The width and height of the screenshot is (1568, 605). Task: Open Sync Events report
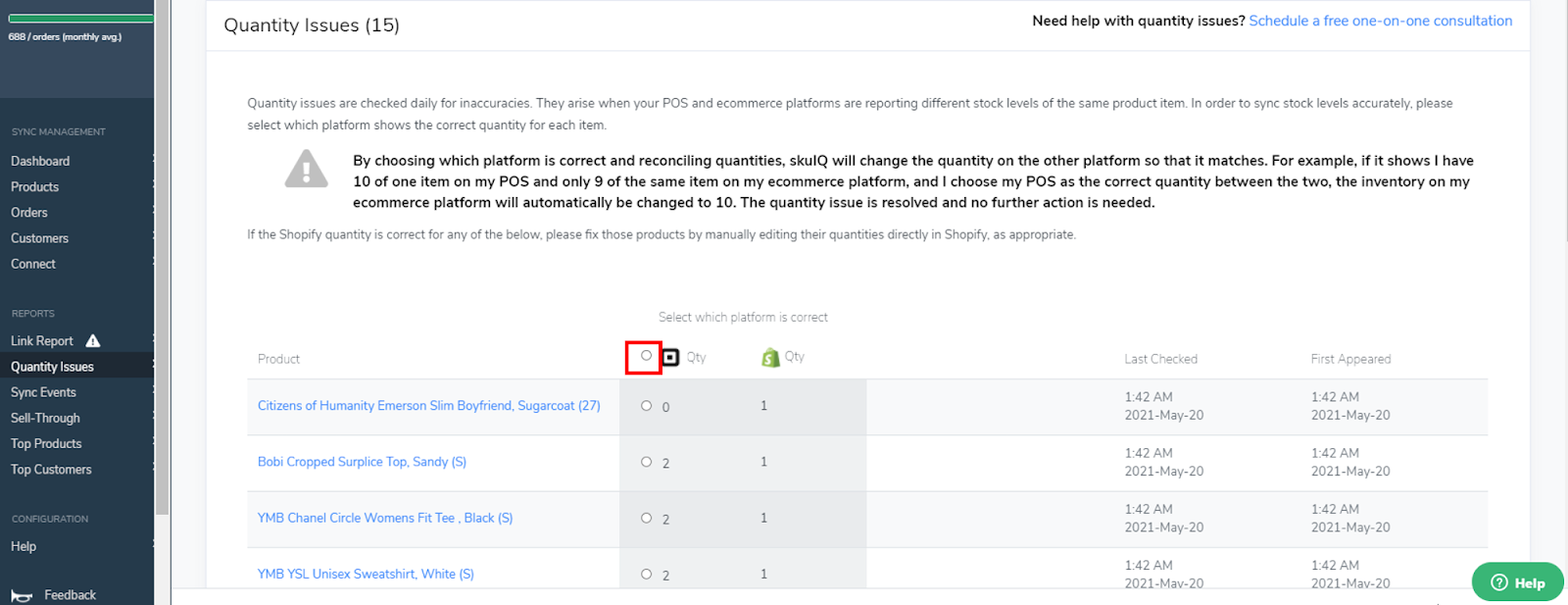pyautogui.click(x=43, y=392)
